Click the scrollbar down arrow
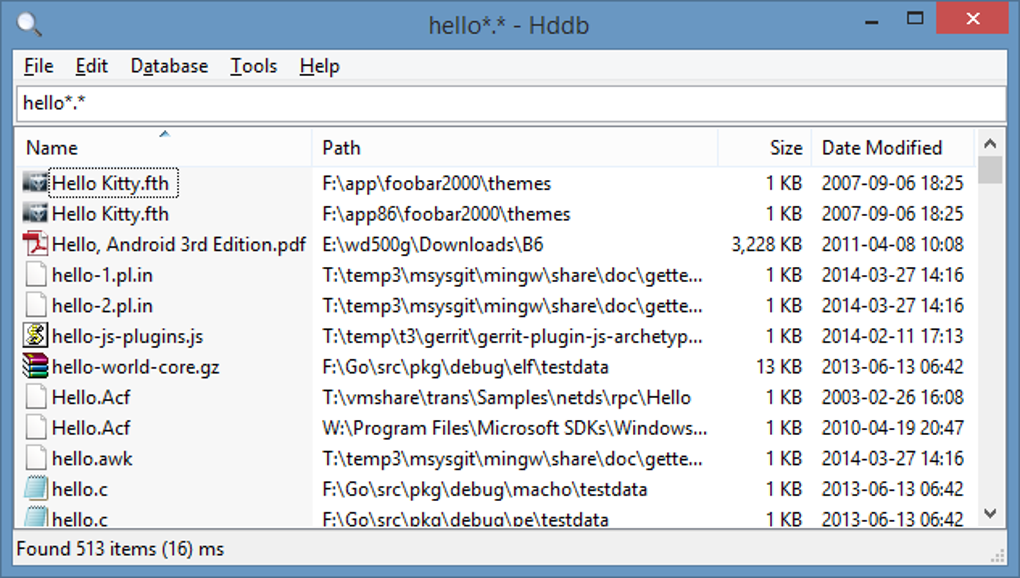The width and height of the screenshot is (1020, 578). point(990,514)
